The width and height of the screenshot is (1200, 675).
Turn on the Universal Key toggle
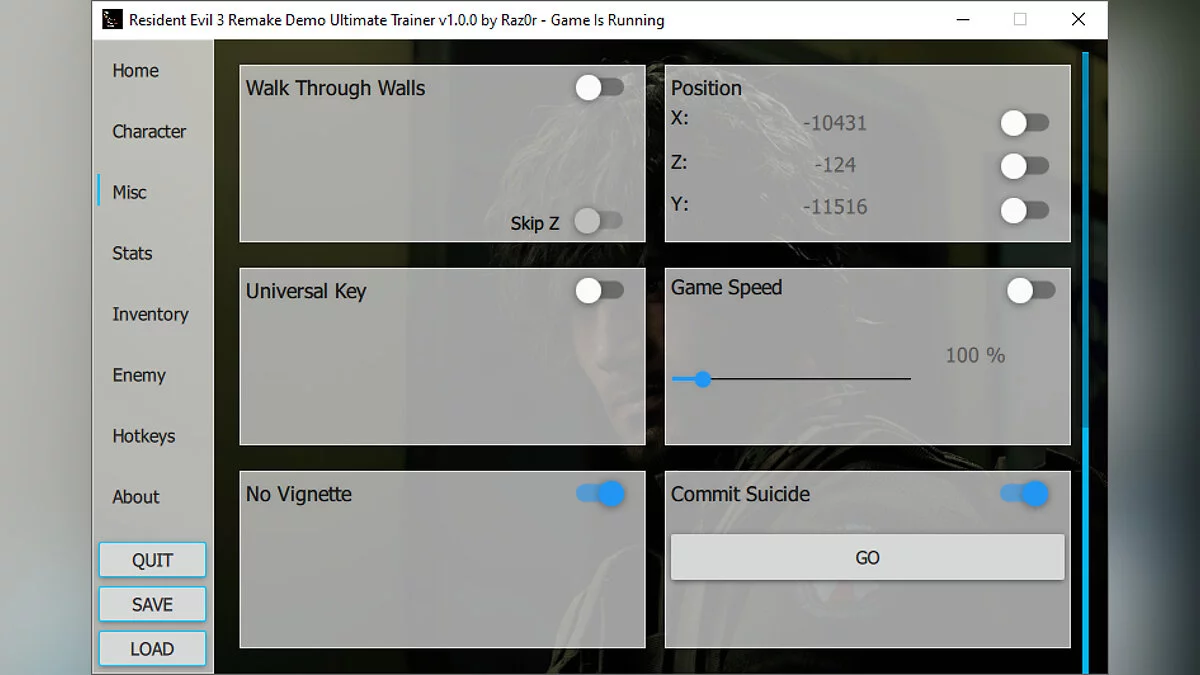(x=600, y=291)
